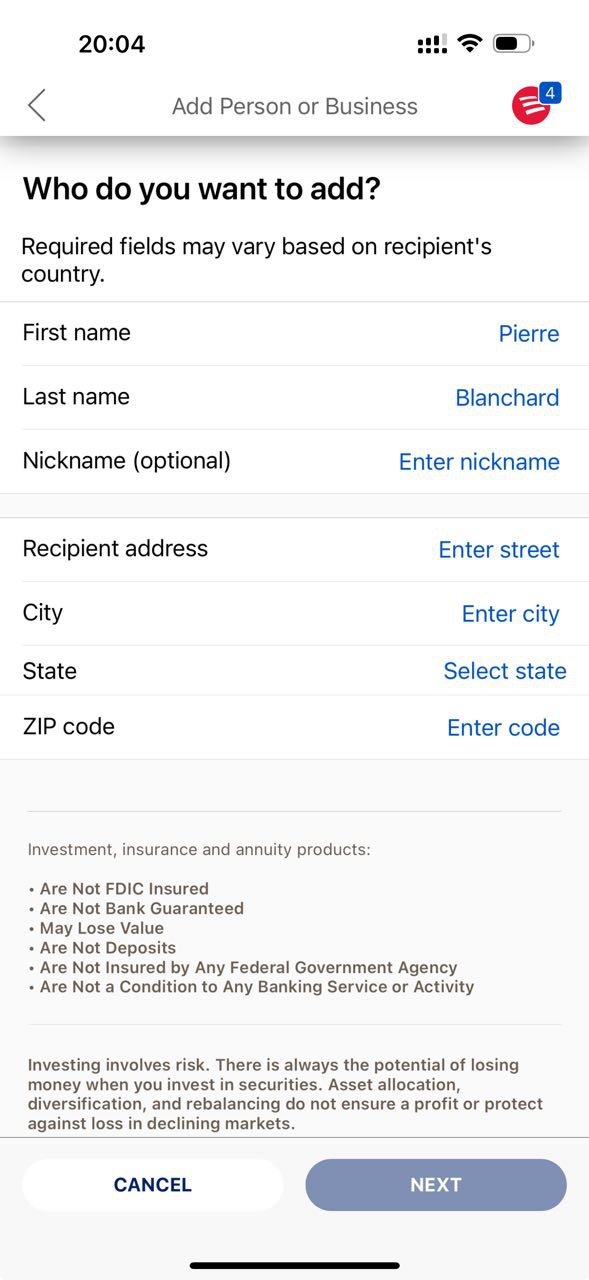Tap the battery indicator icon

[514, 43]
